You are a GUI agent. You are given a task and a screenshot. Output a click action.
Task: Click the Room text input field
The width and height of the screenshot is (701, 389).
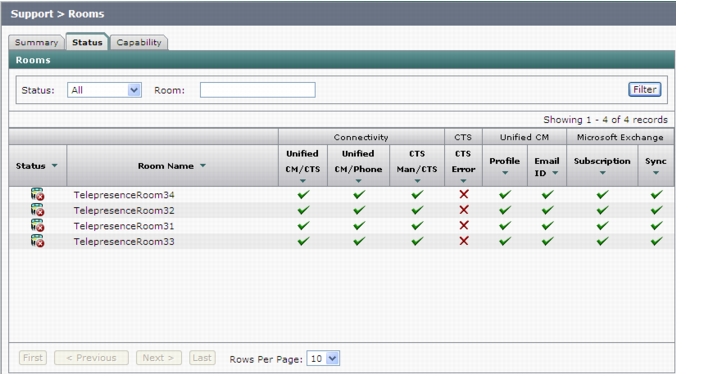tap(258, 90)
